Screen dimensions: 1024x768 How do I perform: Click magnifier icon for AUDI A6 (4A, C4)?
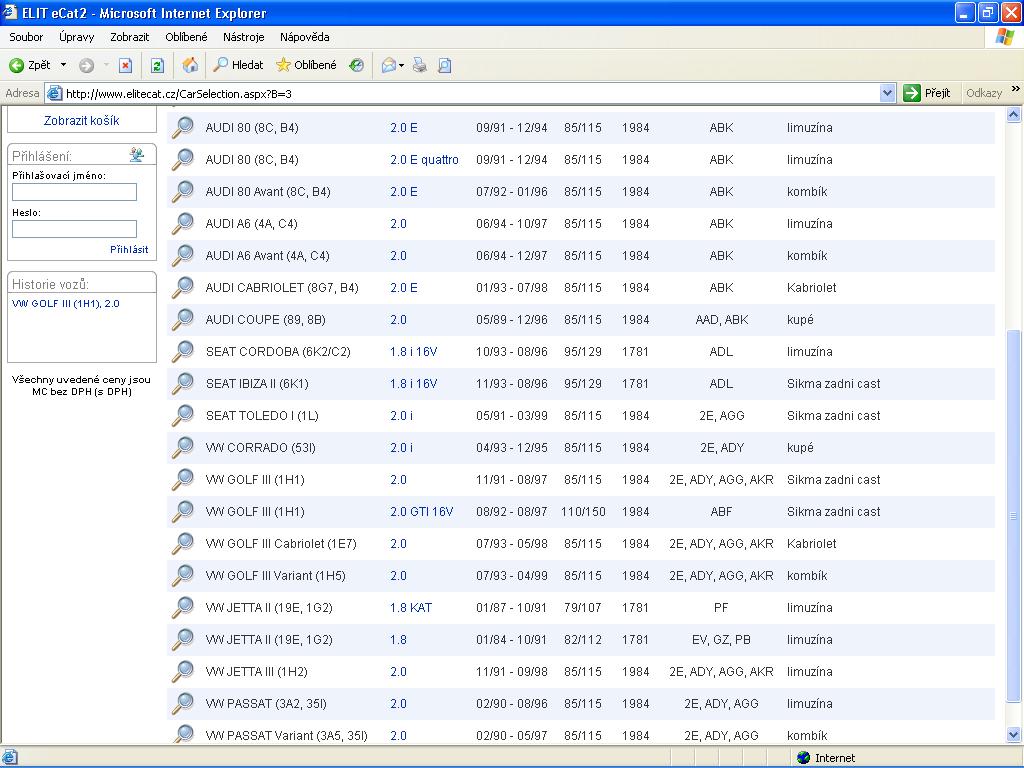[183, 223]
